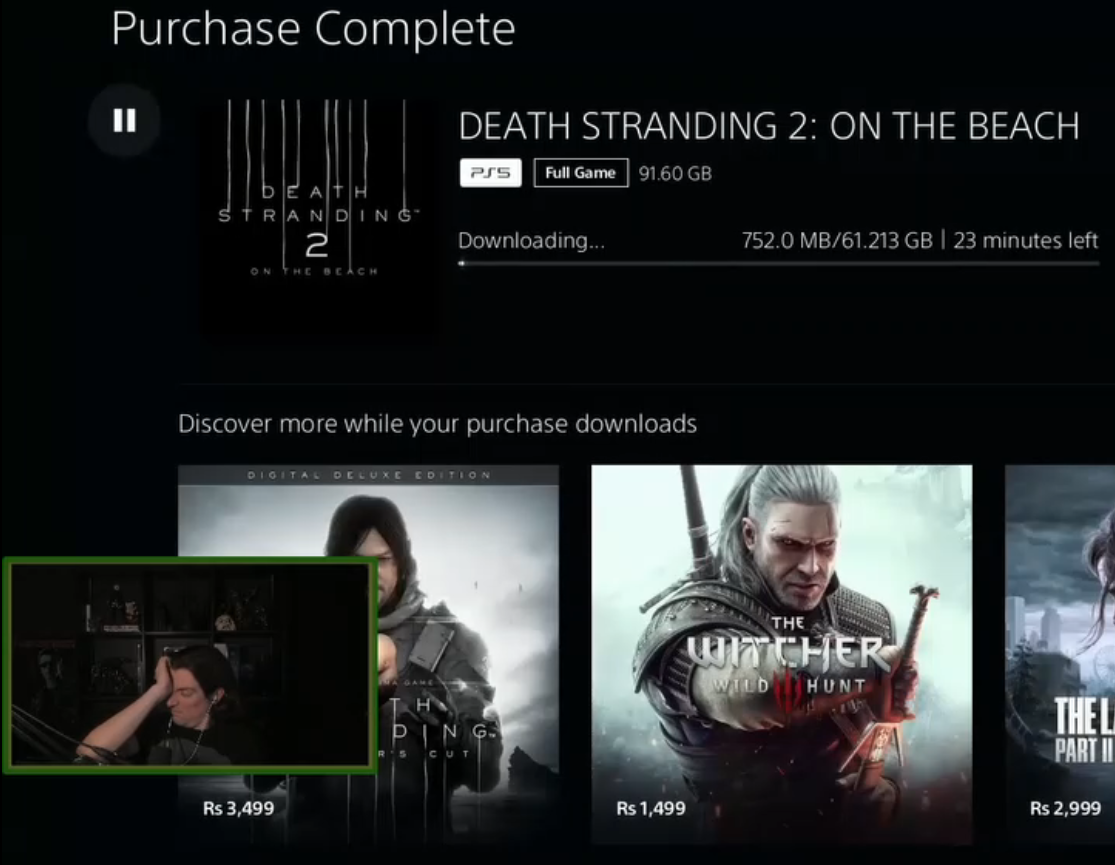This screenshot has width=1115, height=865.
Task: Click the 23 minutes left indicator
Action: pos(1025,240)
